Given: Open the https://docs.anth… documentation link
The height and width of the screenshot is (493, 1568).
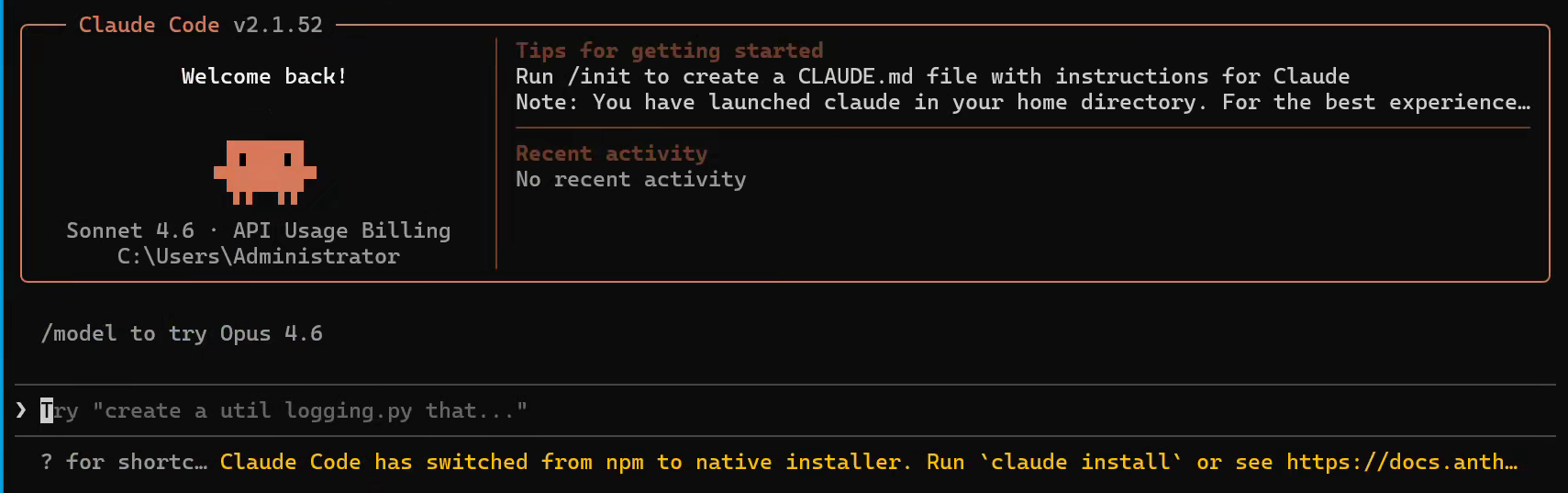Looking at the screenshot, I should [1400, 462].
